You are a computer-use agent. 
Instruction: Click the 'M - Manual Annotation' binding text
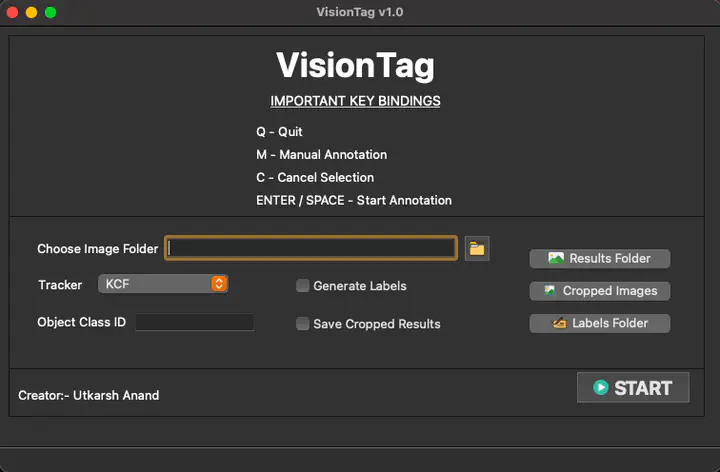(x=321, y=155)
